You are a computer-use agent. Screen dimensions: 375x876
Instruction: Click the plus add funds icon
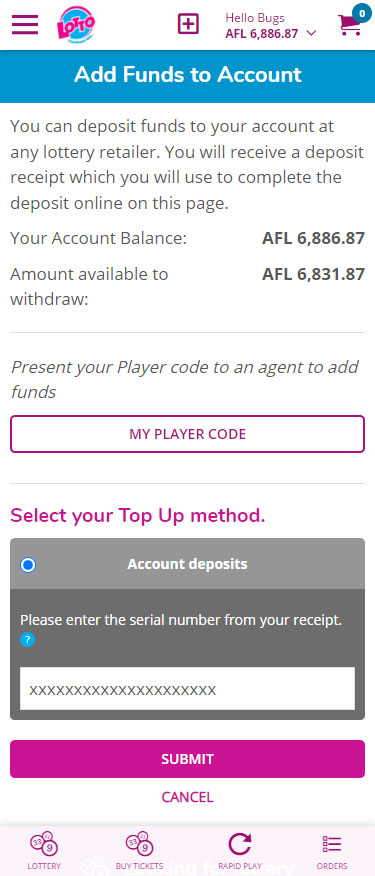click(x=188, y=24)
